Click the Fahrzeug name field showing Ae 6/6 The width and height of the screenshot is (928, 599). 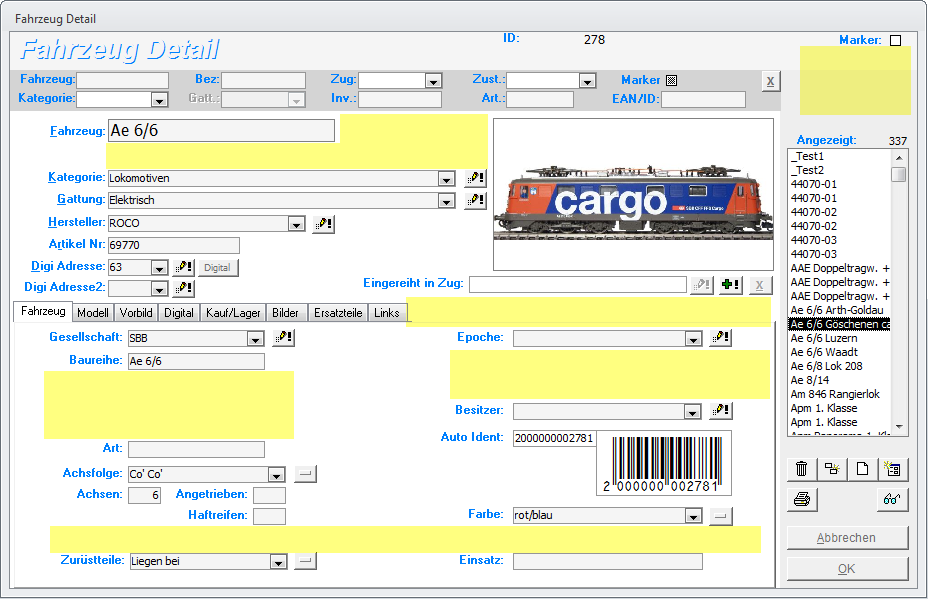tap(221, 131)
